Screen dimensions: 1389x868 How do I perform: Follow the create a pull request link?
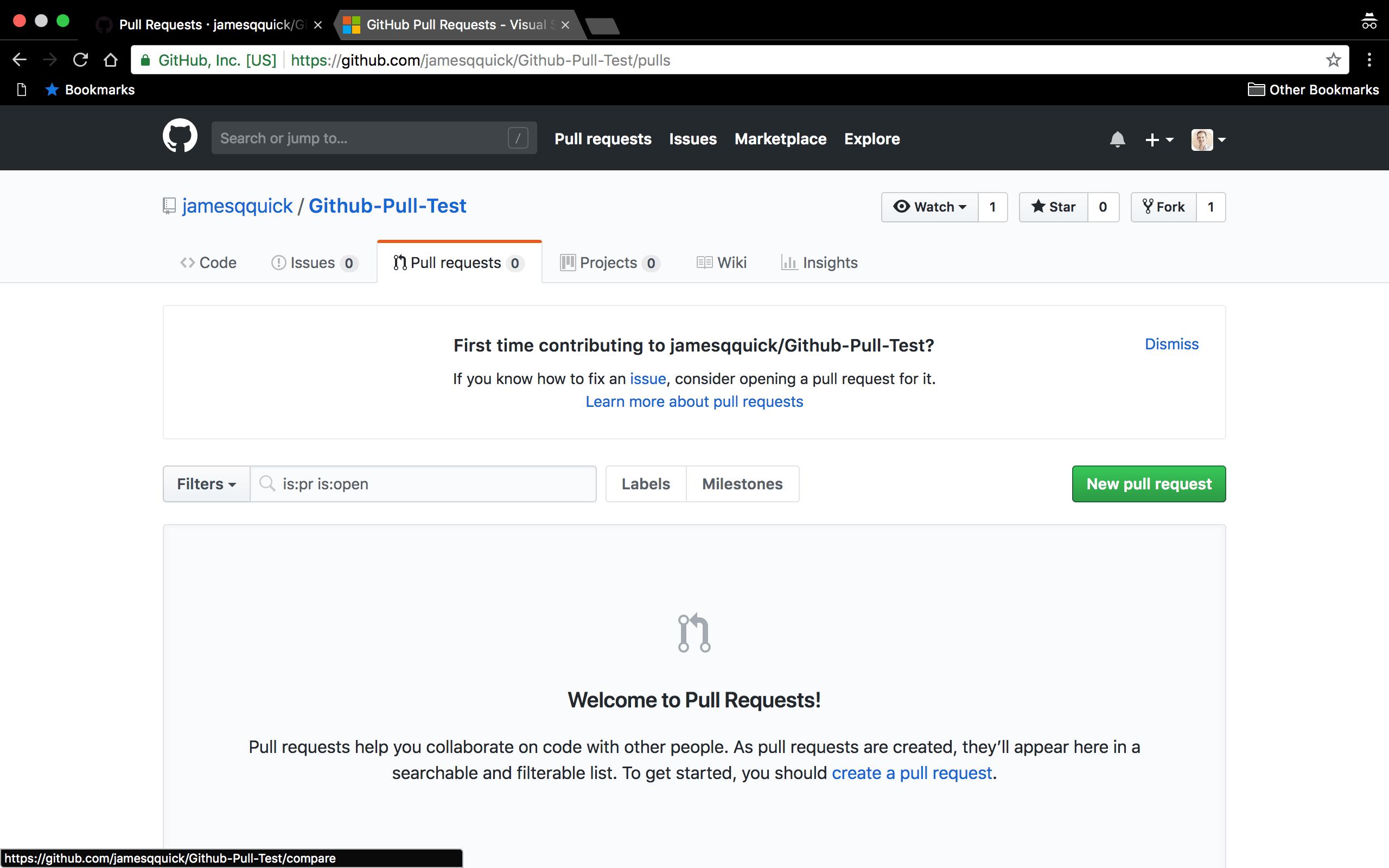pyautogui.click(x=912, y=773)
